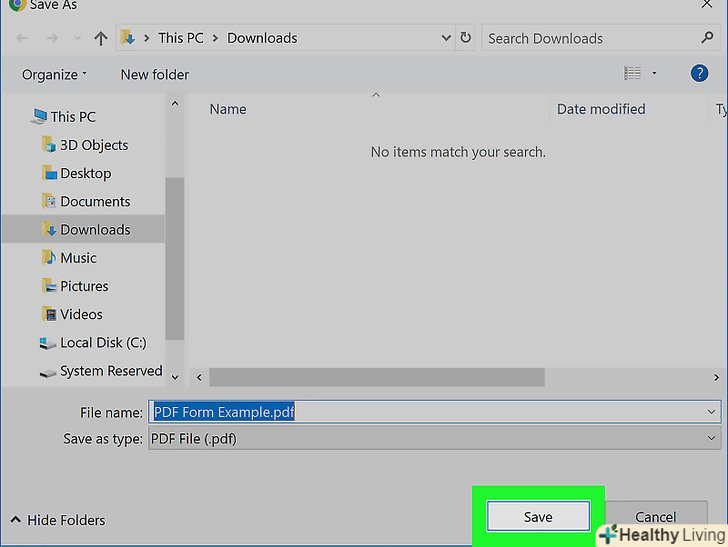Select Desktop folder in navigation pane
This screenshot has width=728, height=547.
[85, 173]
